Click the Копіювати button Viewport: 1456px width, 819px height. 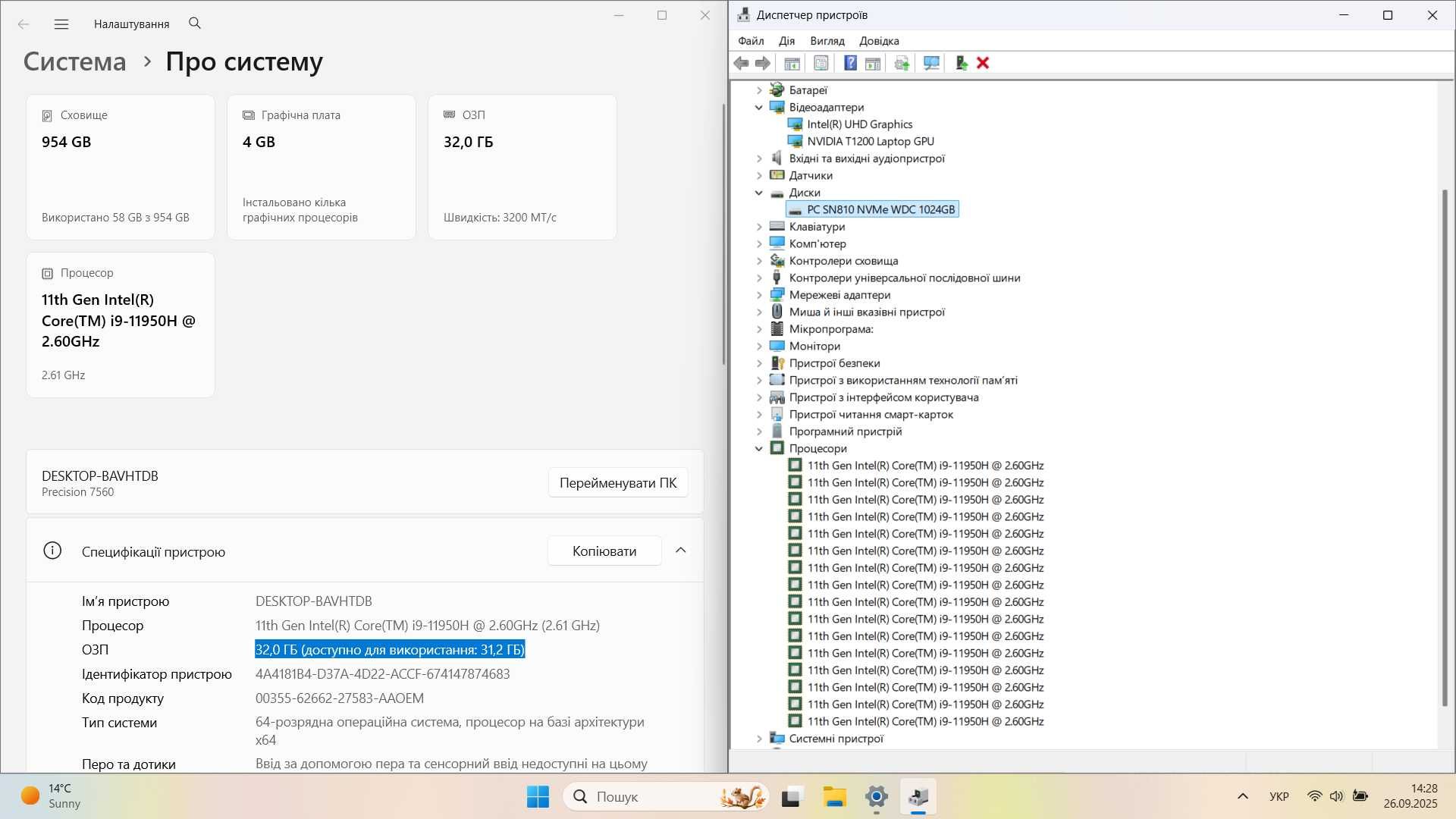[x=604, y=551]
